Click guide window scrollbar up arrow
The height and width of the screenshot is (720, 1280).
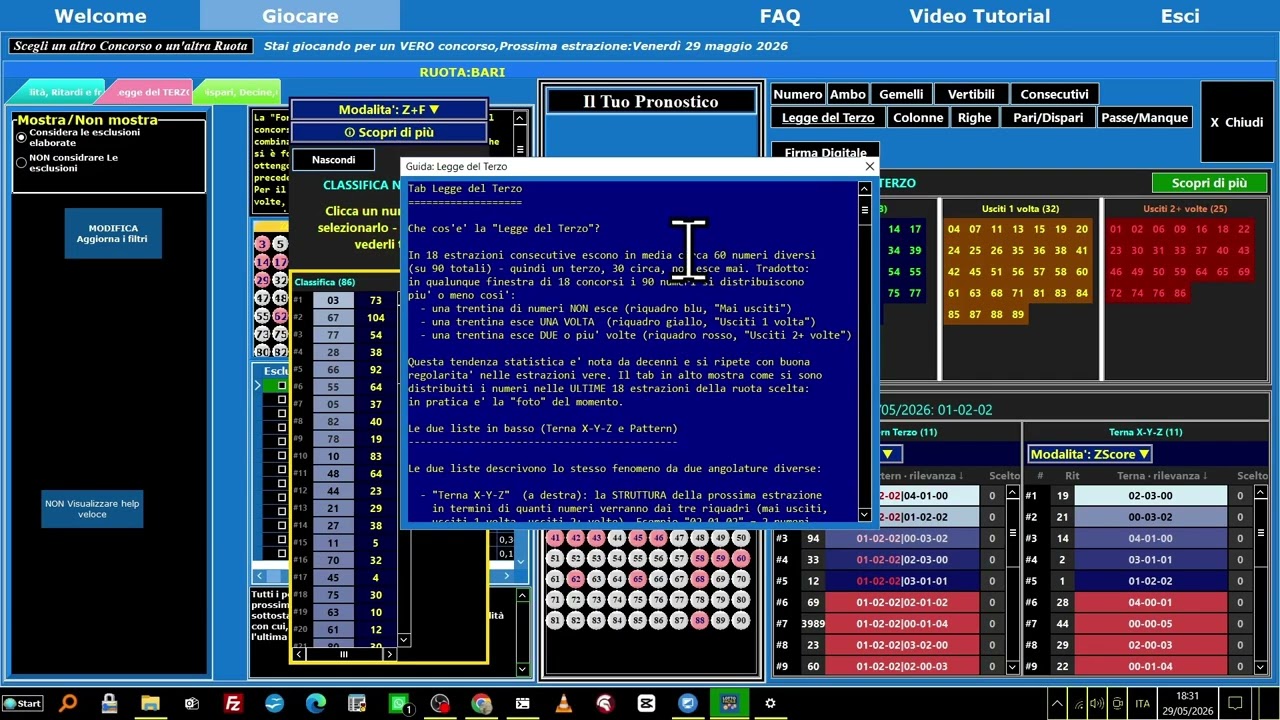click(865, 188)
